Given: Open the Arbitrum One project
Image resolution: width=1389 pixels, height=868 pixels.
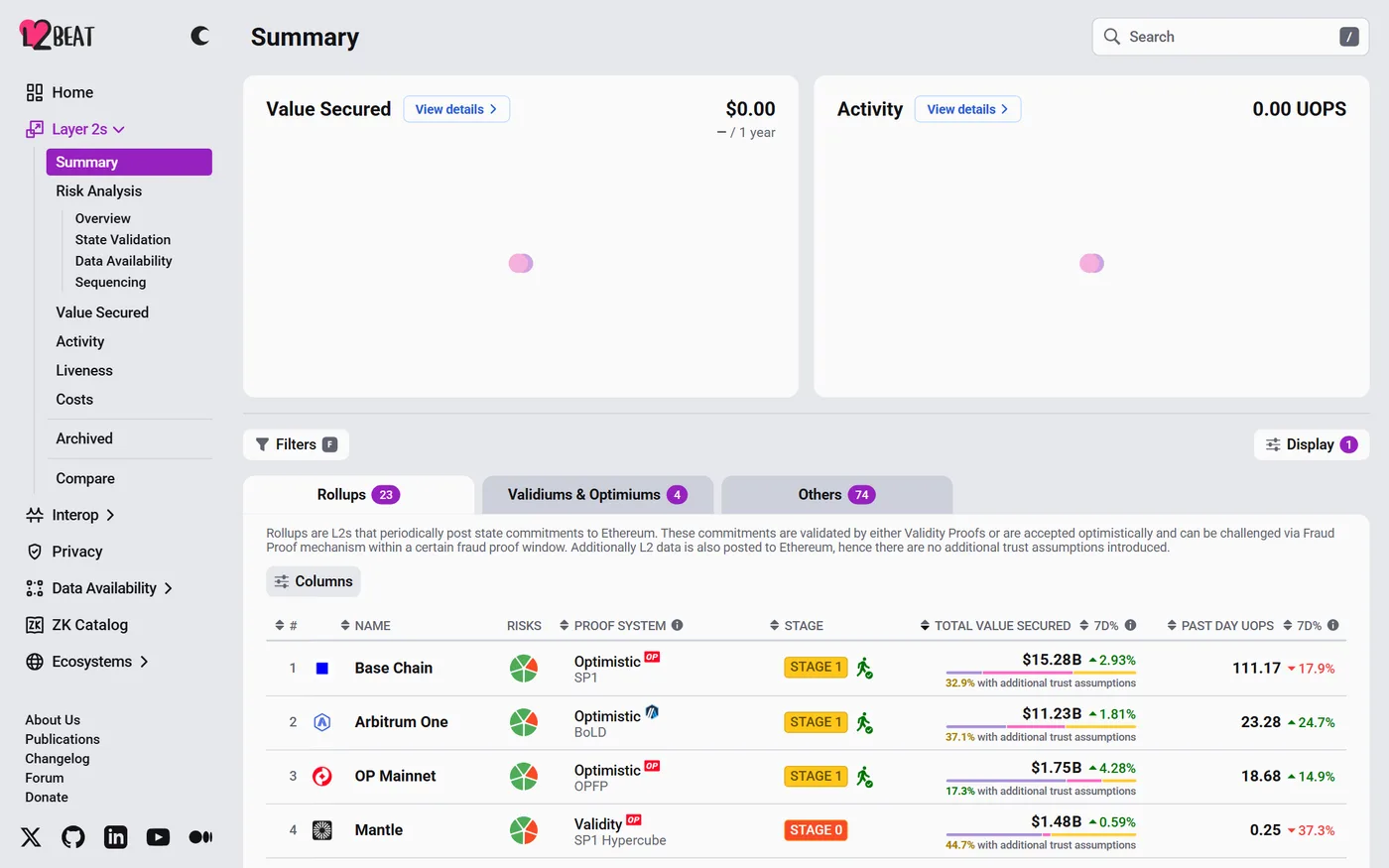Looking at the screenshot, I should (402, 722).
